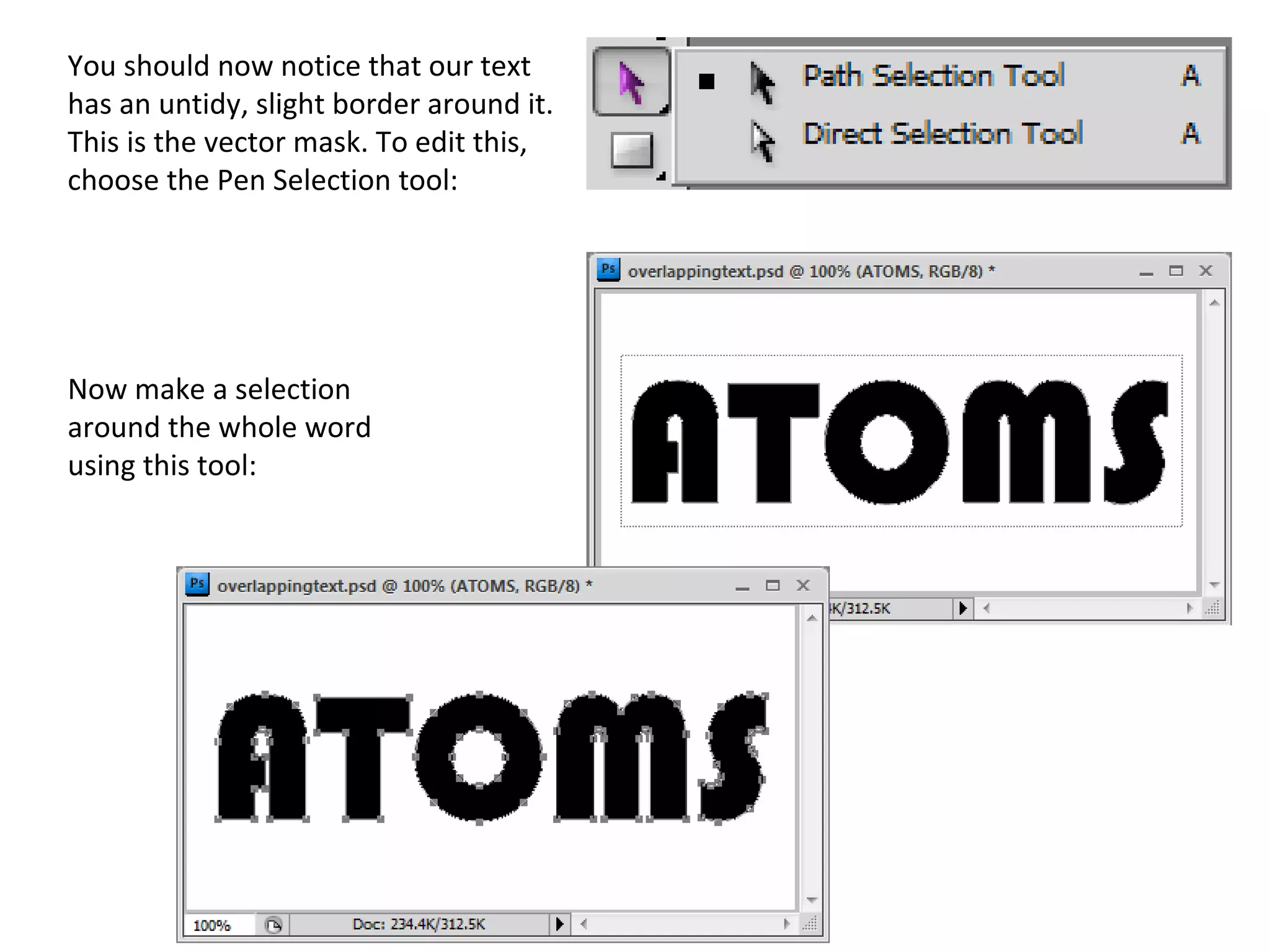Click the lower window title bar text
The width and height of the screenshot is (1270, 952).
pos(405,586)
